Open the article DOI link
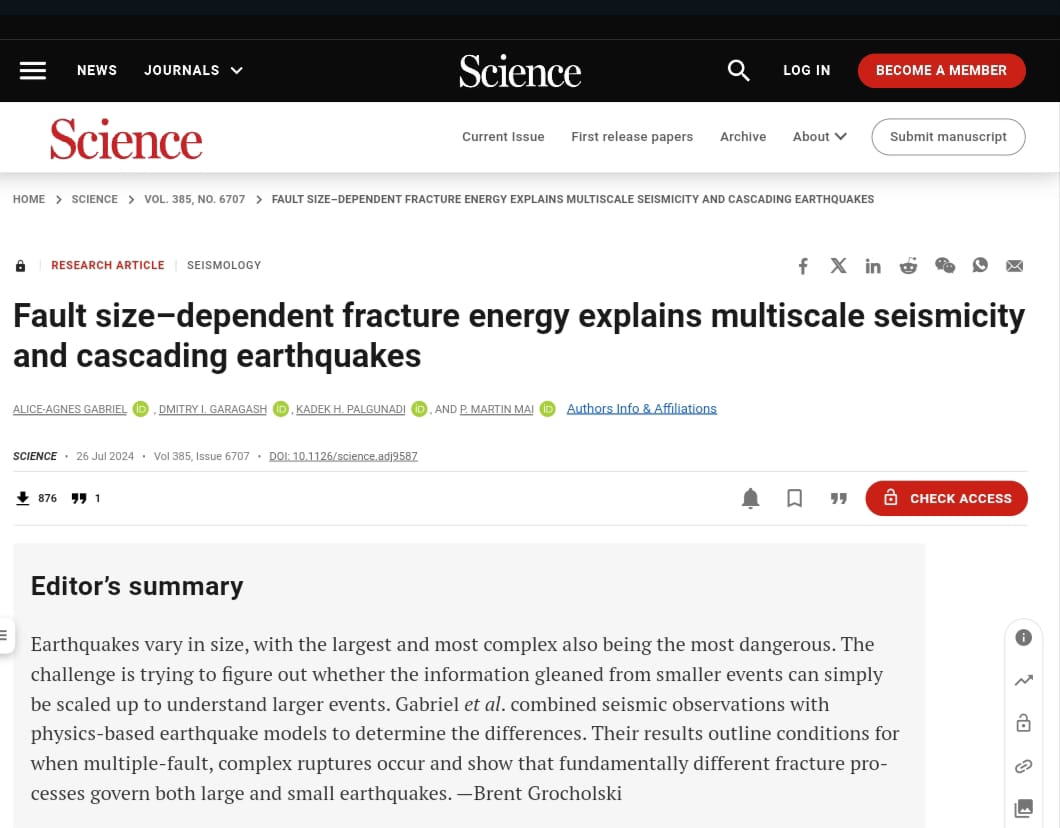The height and width of the screenshot is (828, 1060). tap(343, 456)
